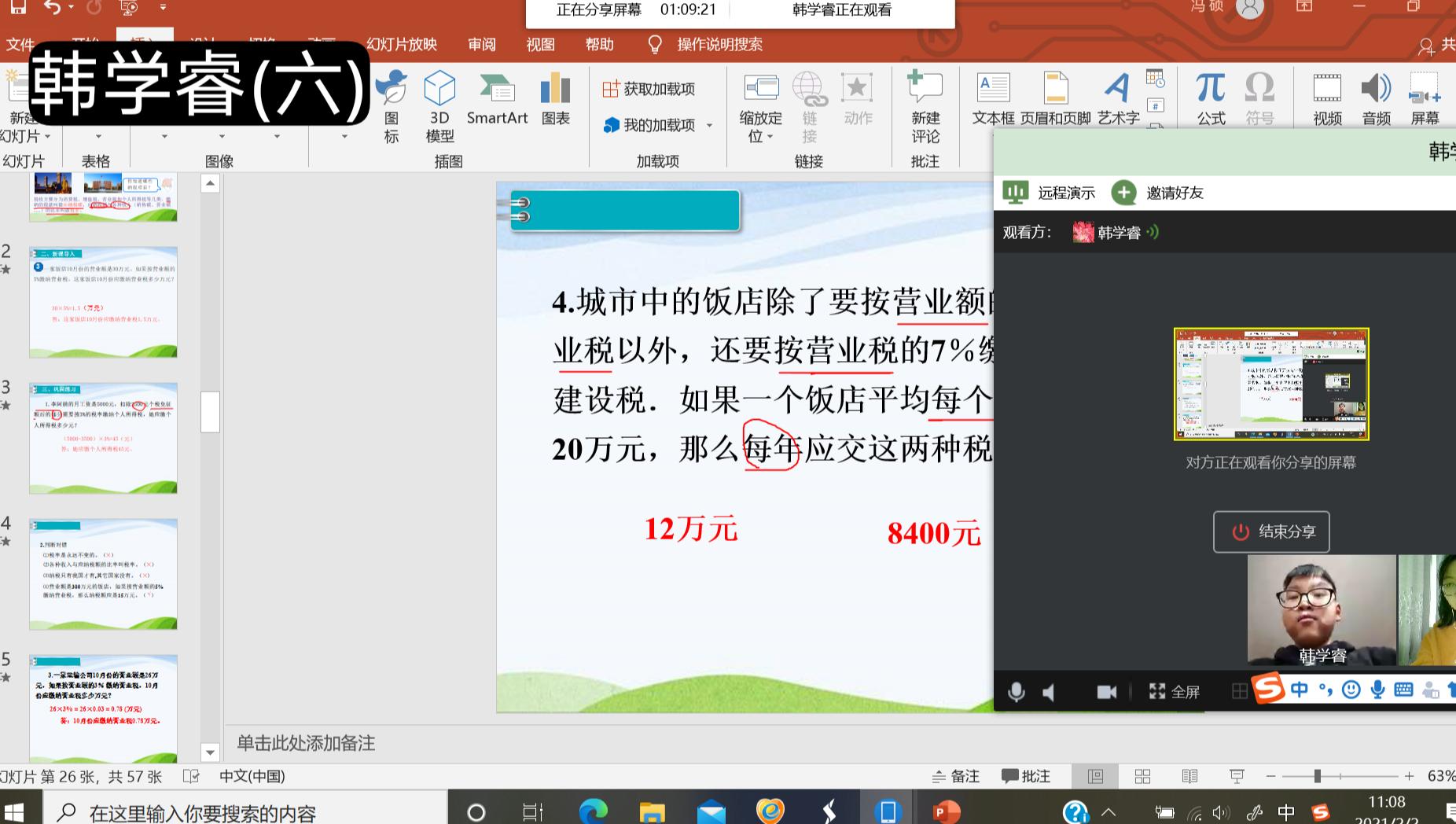This screenshot has height=824, width=1456.
Task: Open the SmartArt graphic dialog
Action: click(497, 100)
